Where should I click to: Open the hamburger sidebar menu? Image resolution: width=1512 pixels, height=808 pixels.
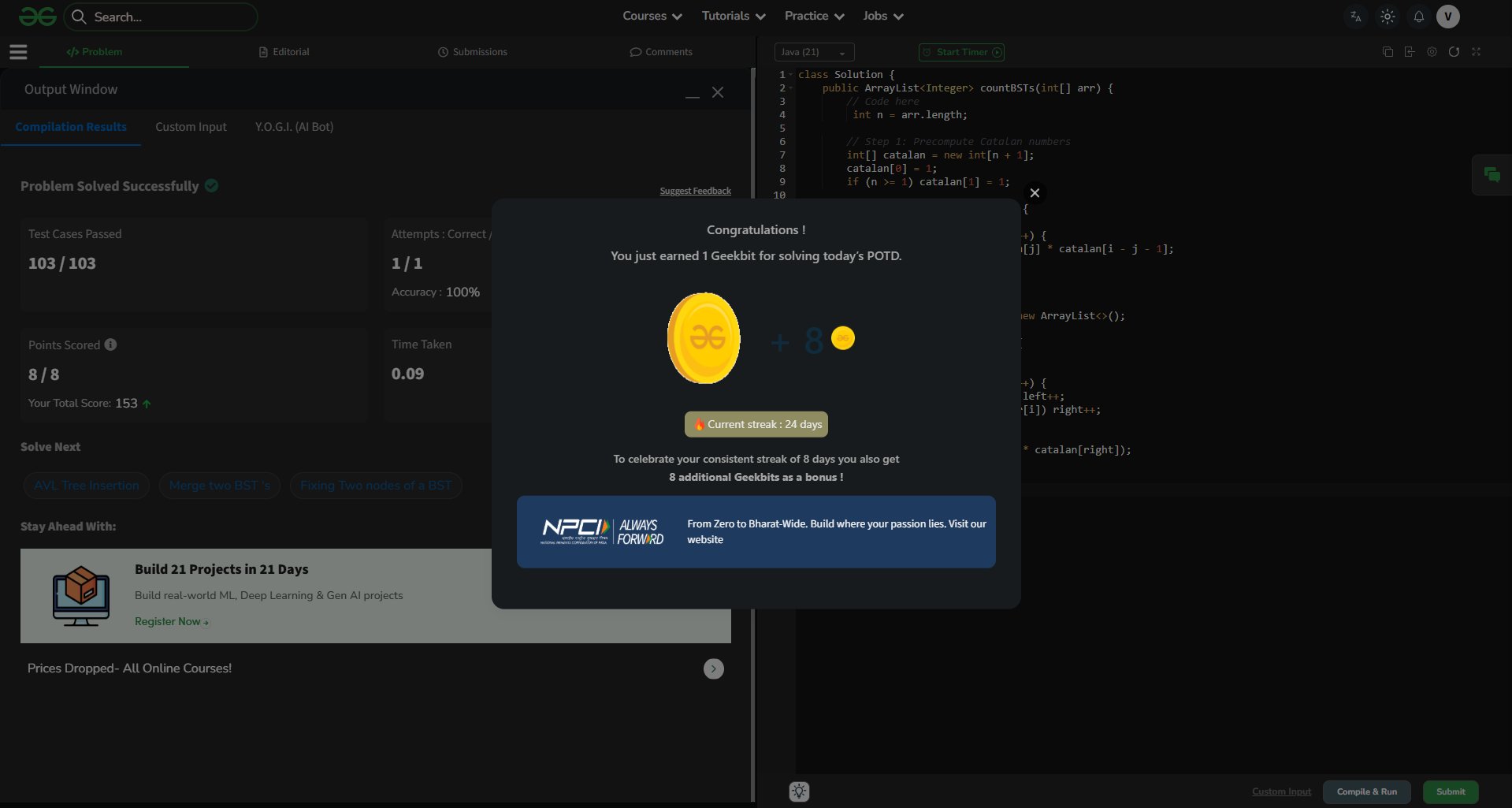click(x=18, y=52)
